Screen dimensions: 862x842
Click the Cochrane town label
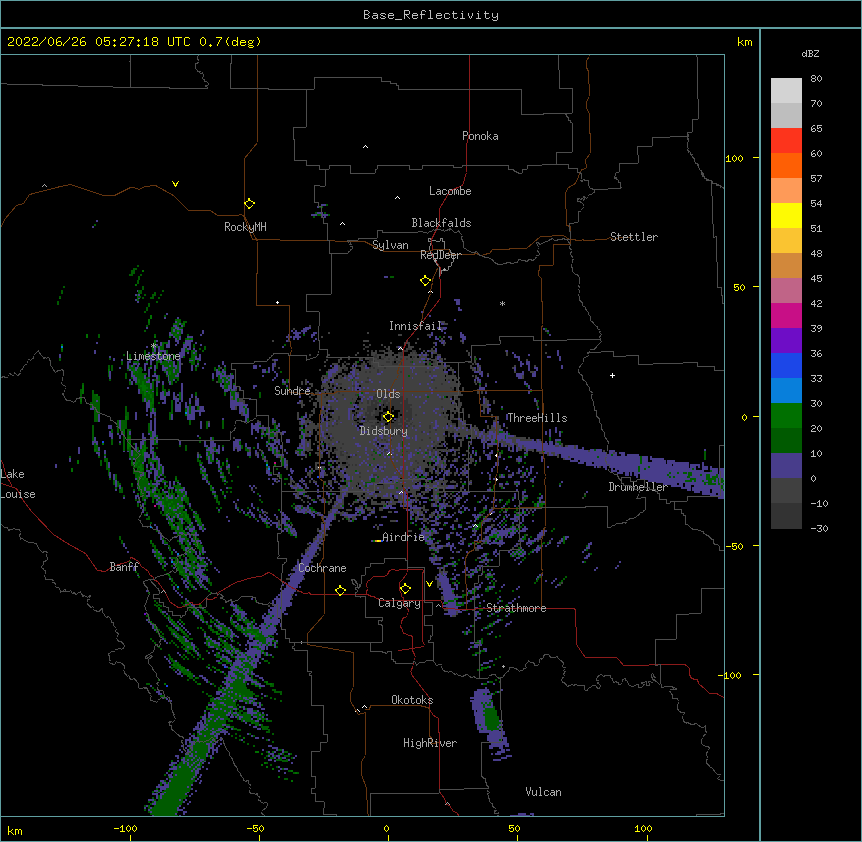coord(322,568)
